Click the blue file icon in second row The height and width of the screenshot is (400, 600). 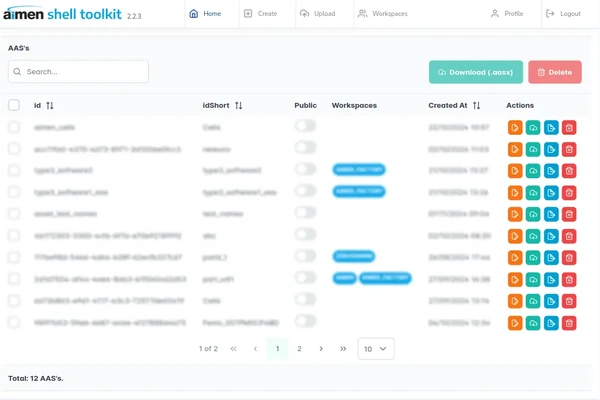pyautogui.click(x=551, y=149)
